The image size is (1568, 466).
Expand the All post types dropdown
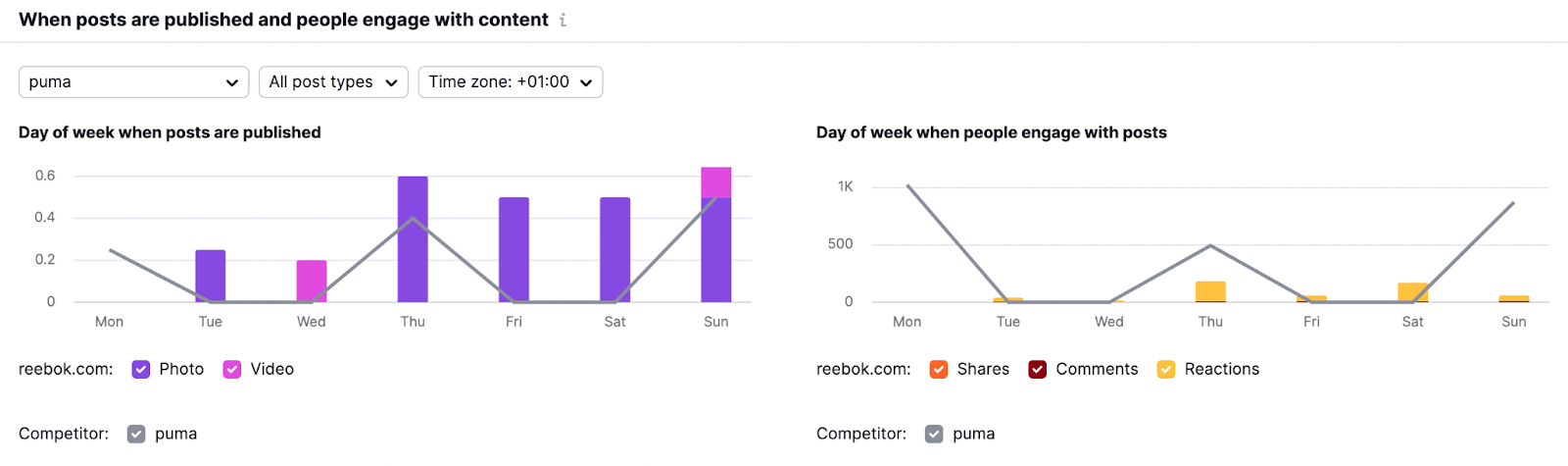coord(333,82)
